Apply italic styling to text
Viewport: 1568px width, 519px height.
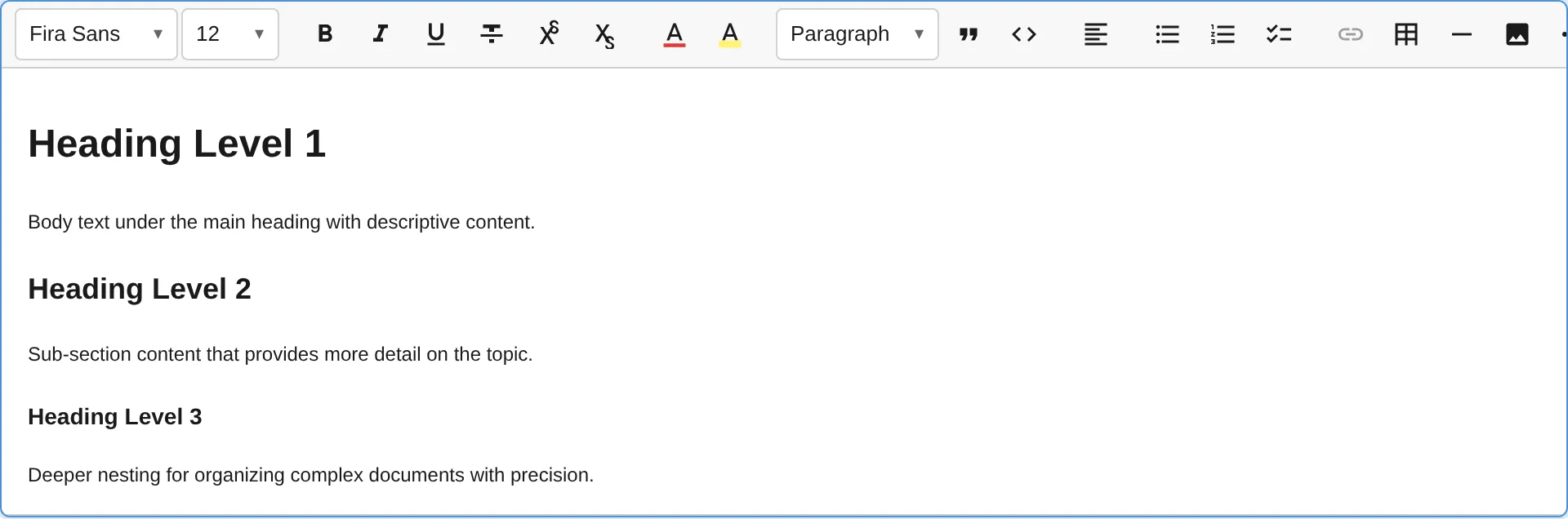(381, 34)
